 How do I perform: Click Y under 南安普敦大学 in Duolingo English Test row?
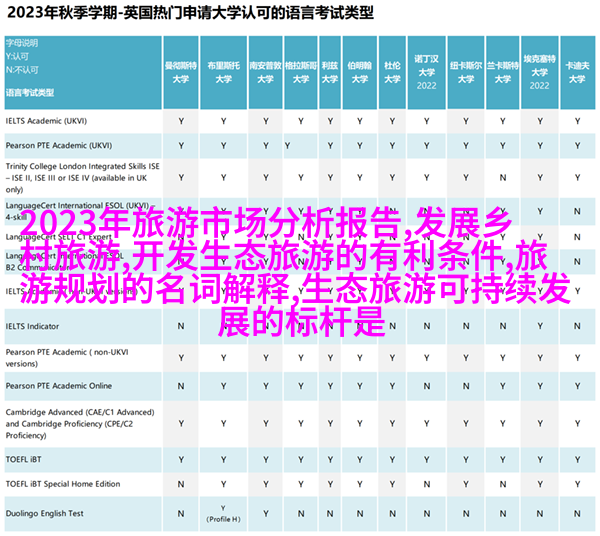[266, 514]
